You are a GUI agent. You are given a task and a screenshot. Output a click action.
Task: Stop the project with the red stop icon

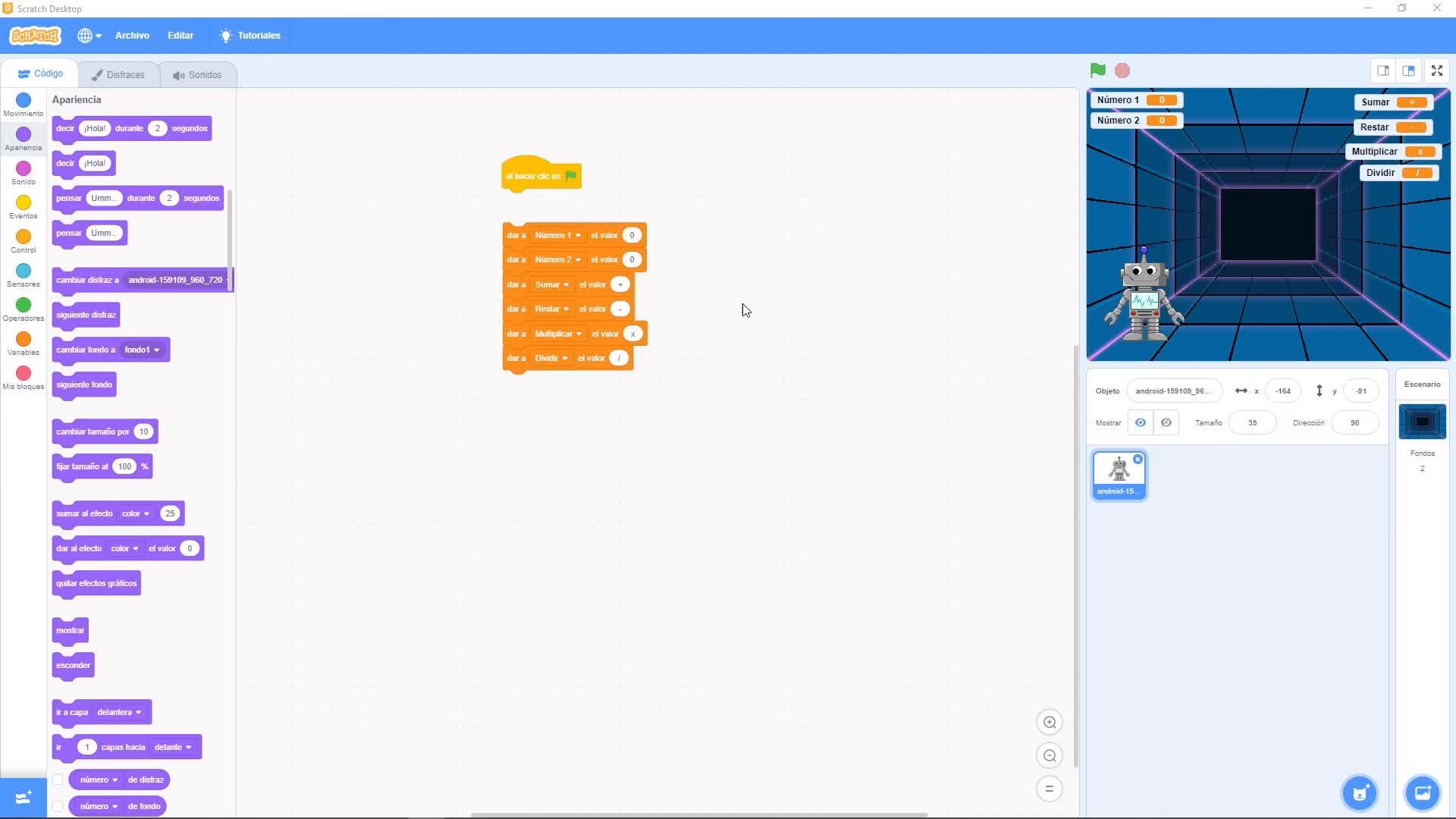pos(1122,70)
